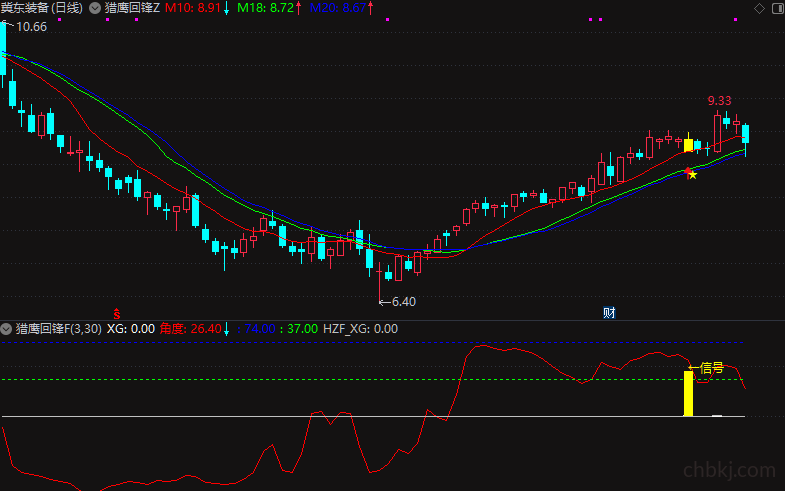This screenshot has height=491, width=785.
Task: Click the diamond icon at top right
Action: (x=759, y=9)
